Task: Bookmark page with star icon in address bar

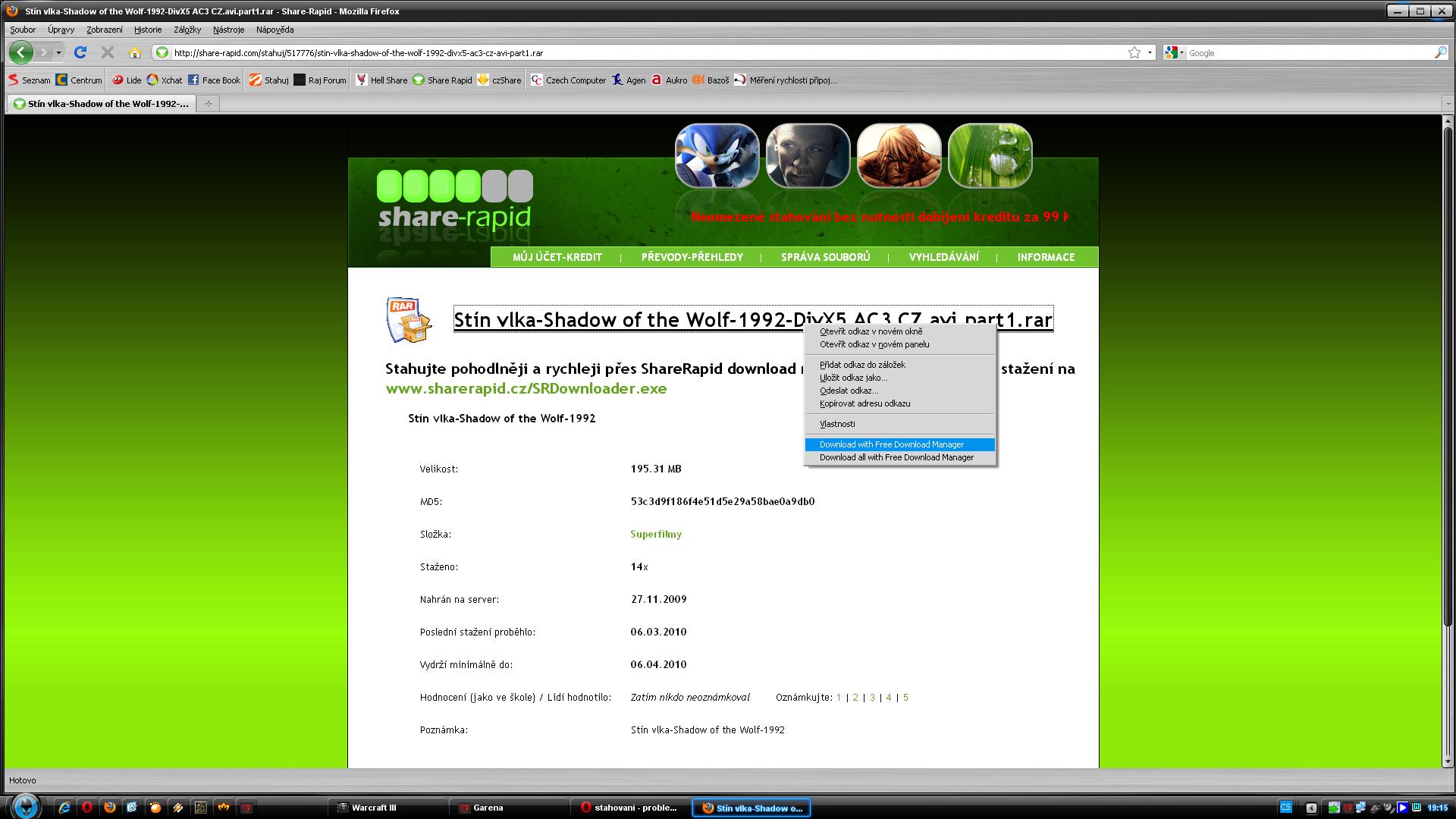Action: [1134, 52]
